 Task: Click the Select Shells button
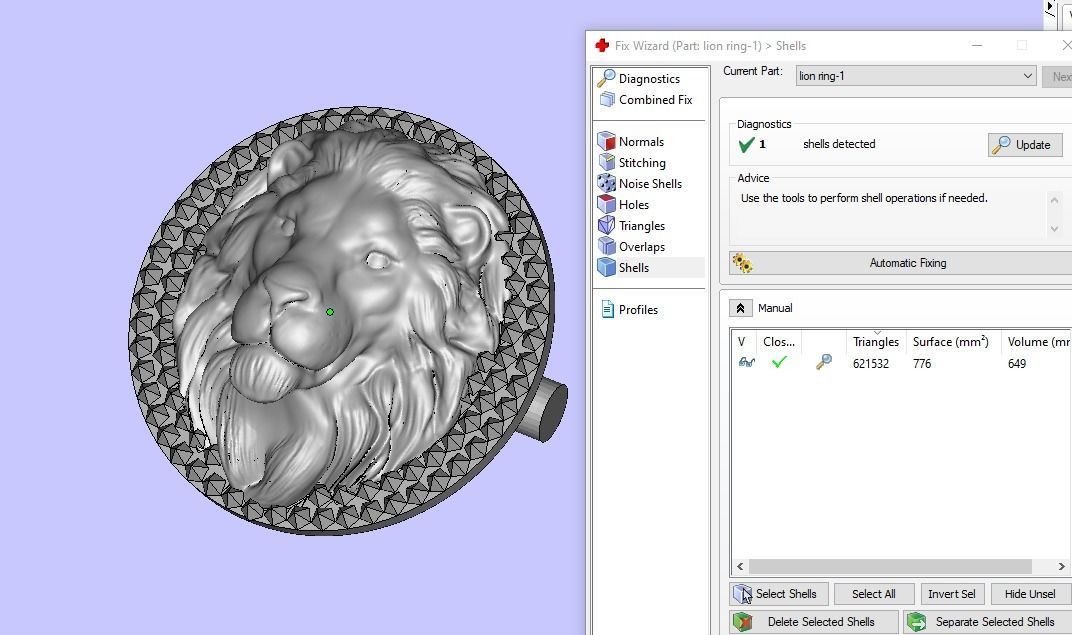[779, 594]
